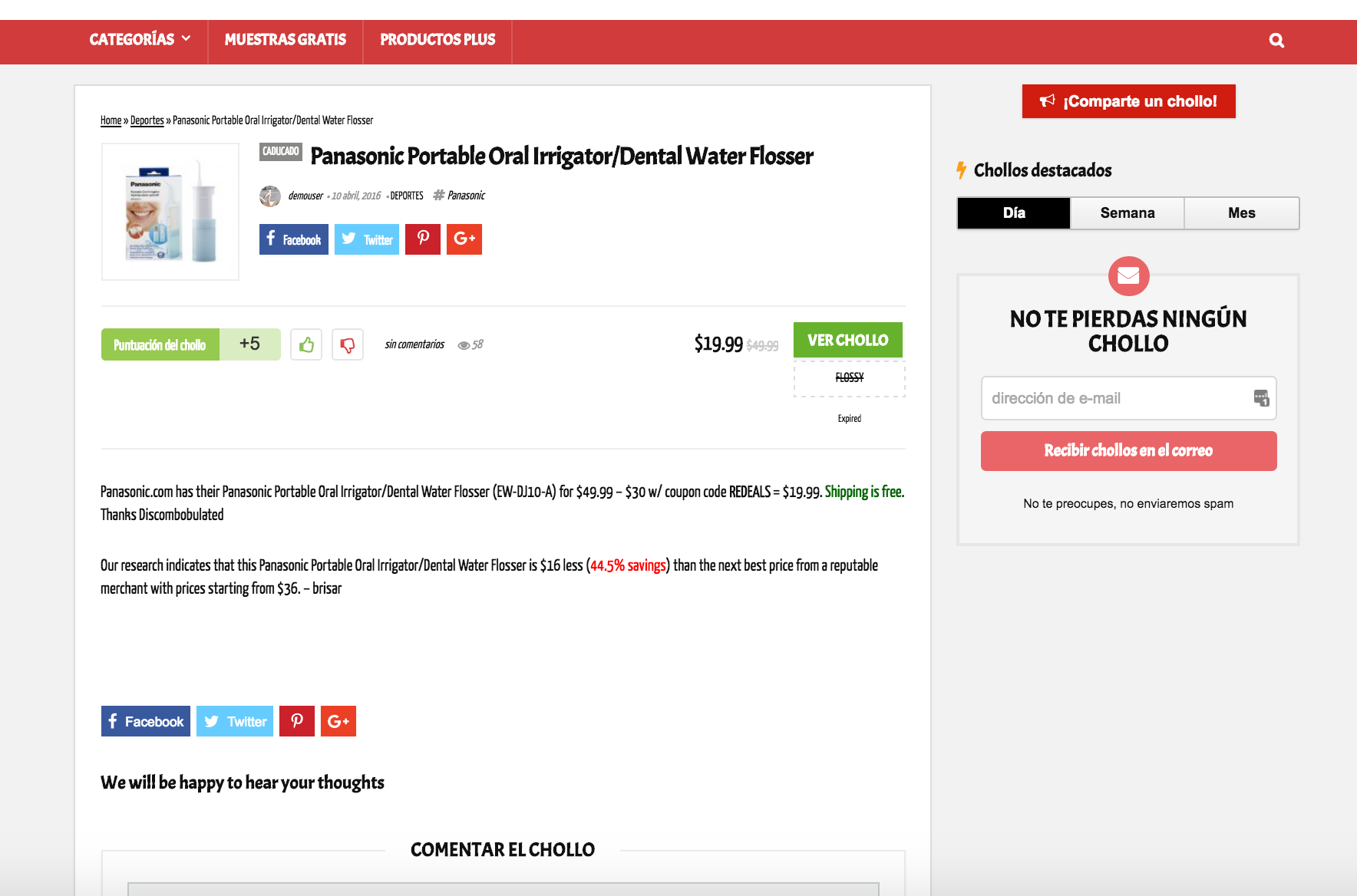Expand the Categorías dropdown menu
The width and height of the screenshot is (1357, 896).
click(140, 40)
